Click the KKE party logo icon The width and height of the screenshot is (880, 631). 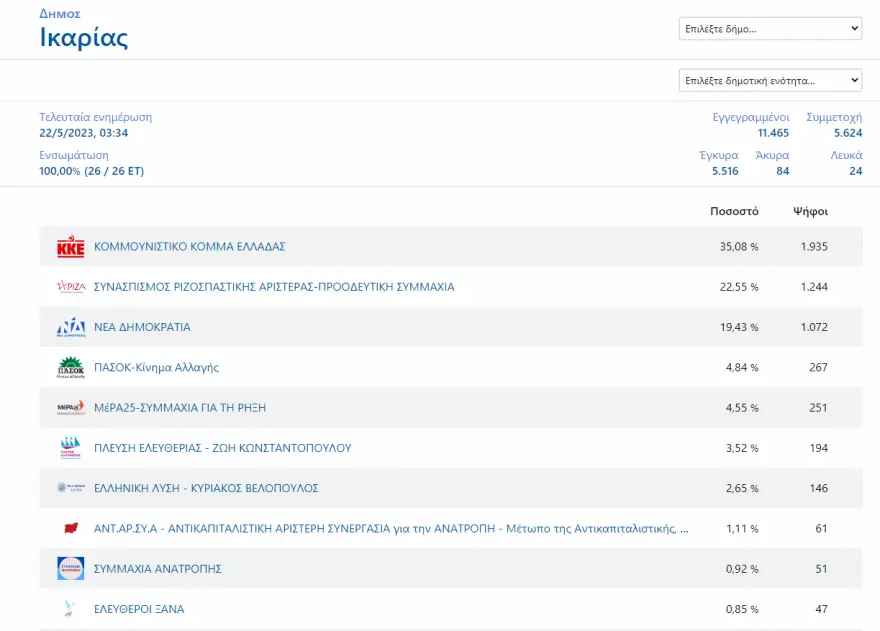[x=71, y=247]
